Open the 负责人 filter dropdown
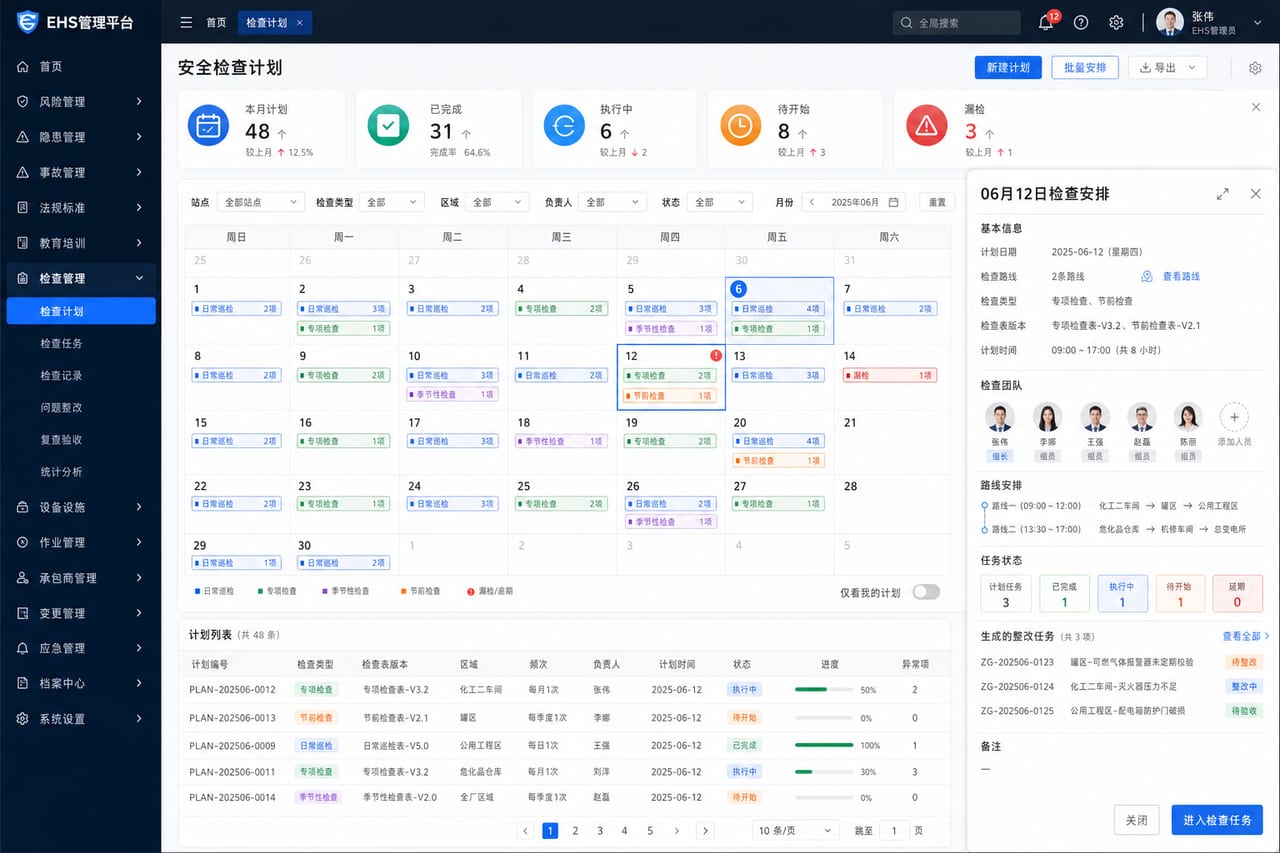The width and height of the screenshot is (1280, 853). [612, 202]
